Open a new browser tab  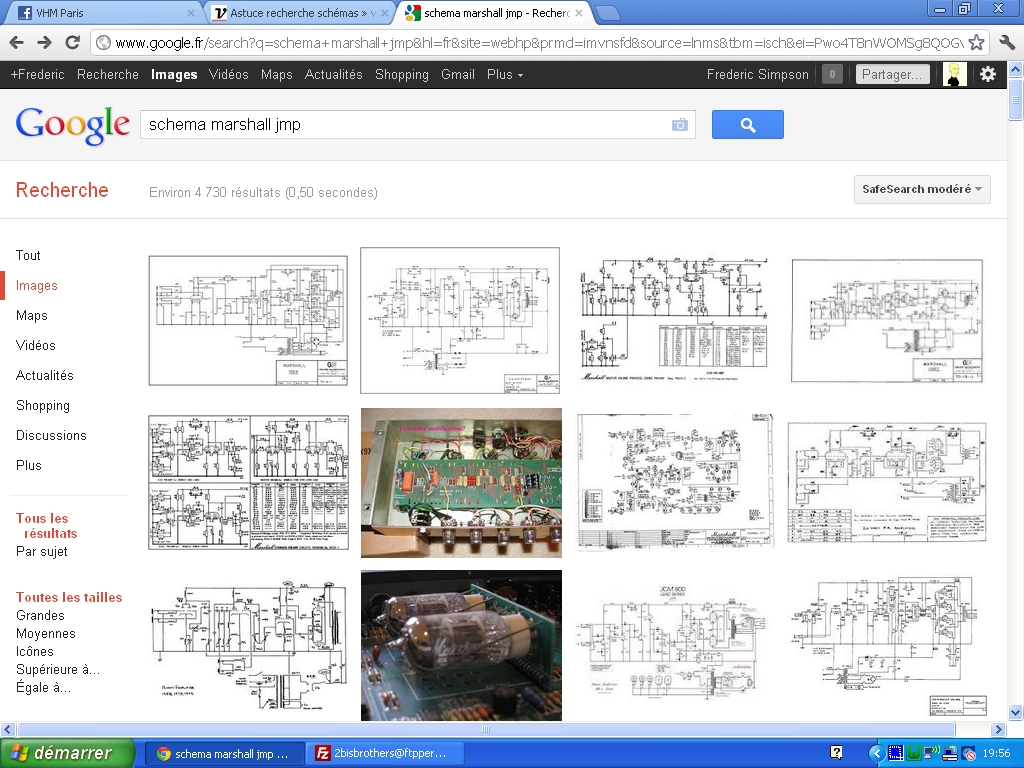pyautogui.click(x=607, y=12)
